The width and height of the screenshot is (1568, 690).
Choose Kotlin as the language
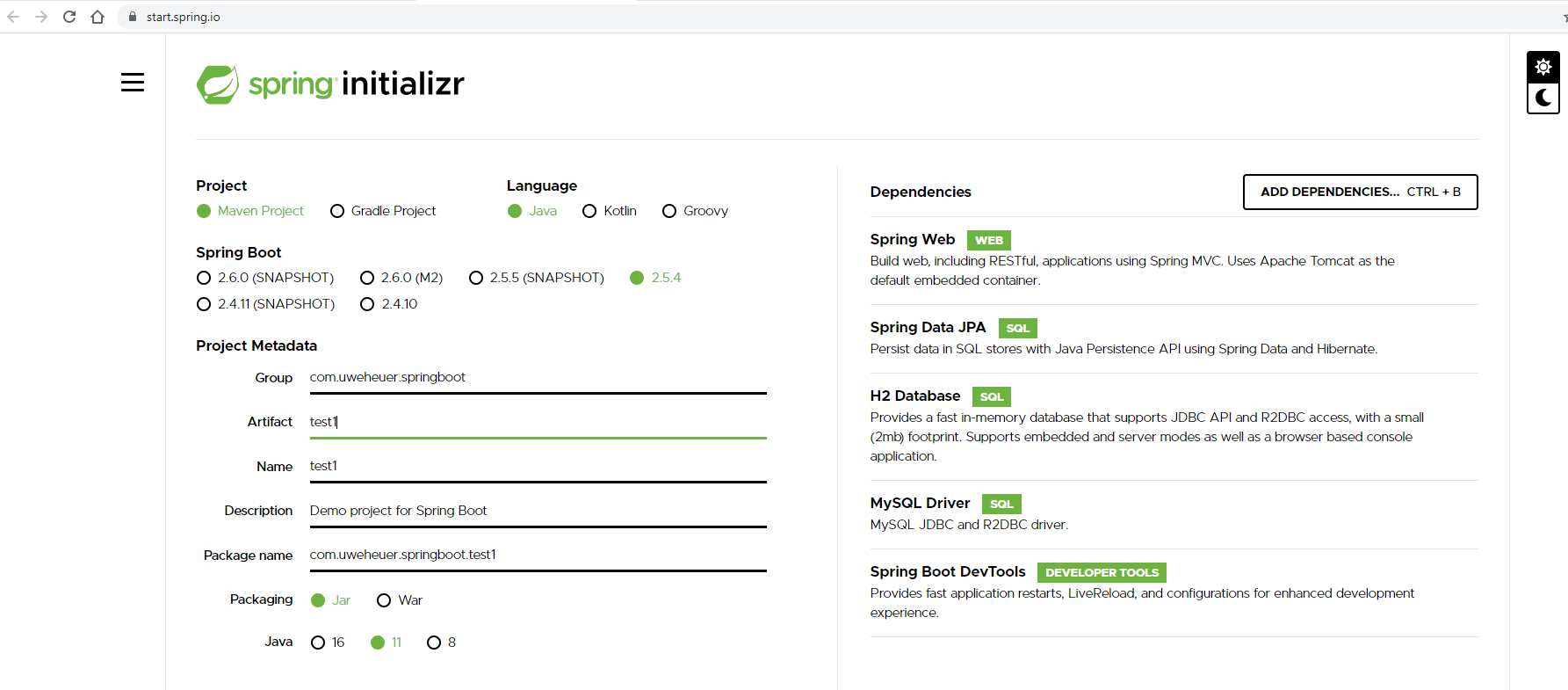(589, 211)
